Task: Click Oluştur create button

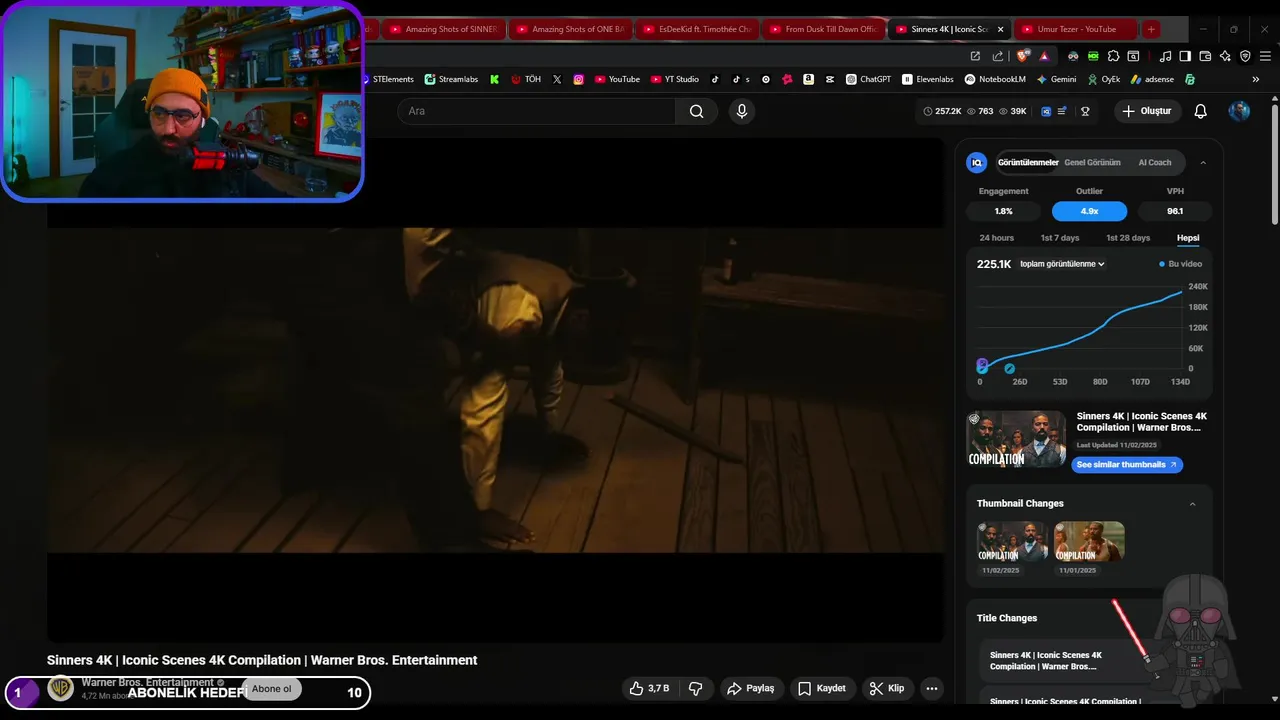Action: click(1146, 111)
